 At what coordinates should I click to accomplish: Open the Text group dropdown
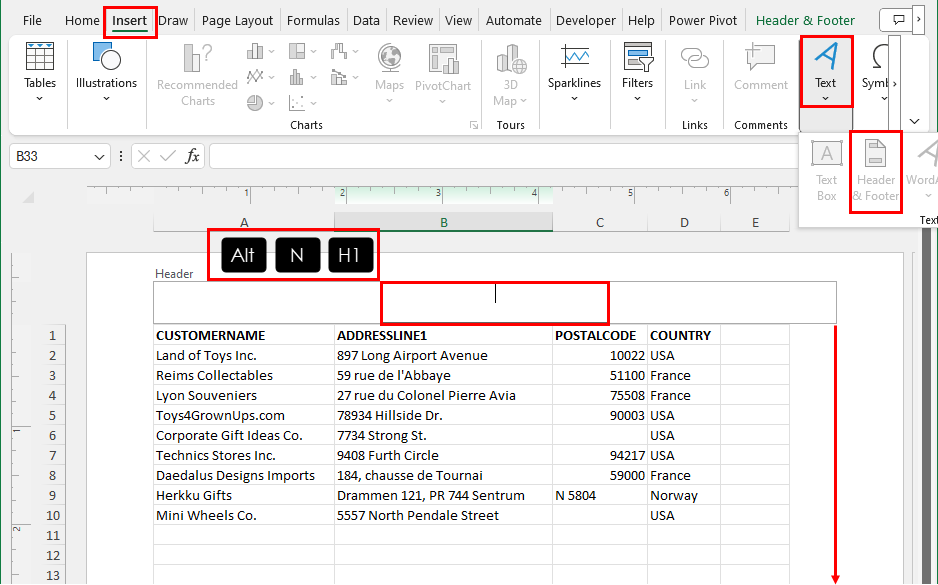pos(826,72)
